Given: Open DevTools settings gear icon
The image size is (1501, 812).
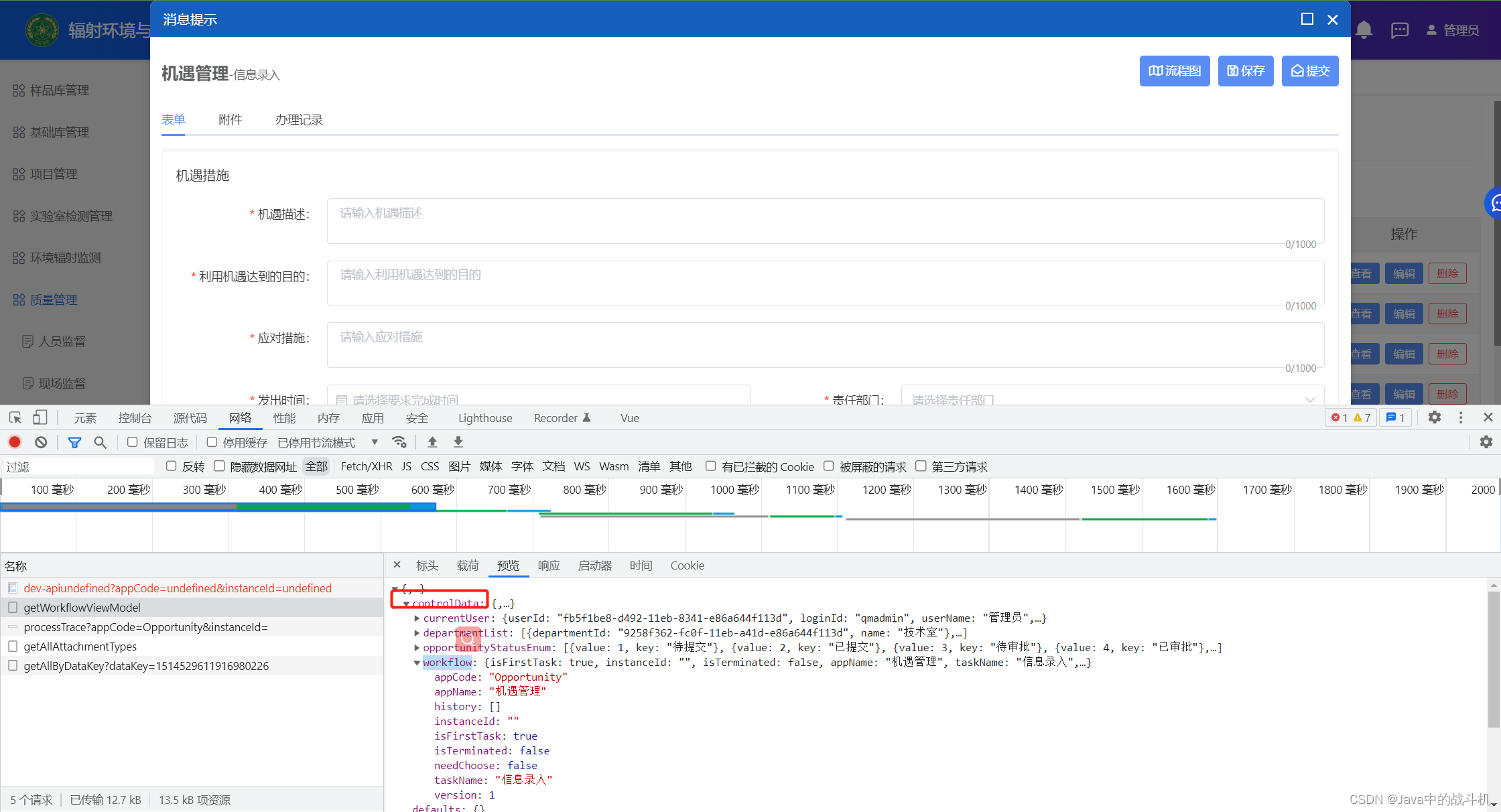Looking at the screenshot, I should [1434, 417].
